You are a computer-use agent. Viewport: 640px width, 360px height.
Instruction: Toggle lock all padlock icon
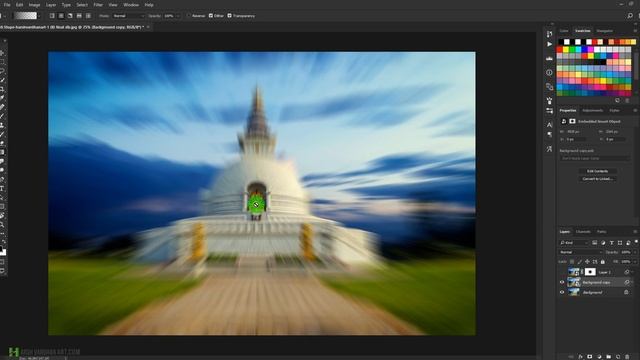click(x=603, y=262)
